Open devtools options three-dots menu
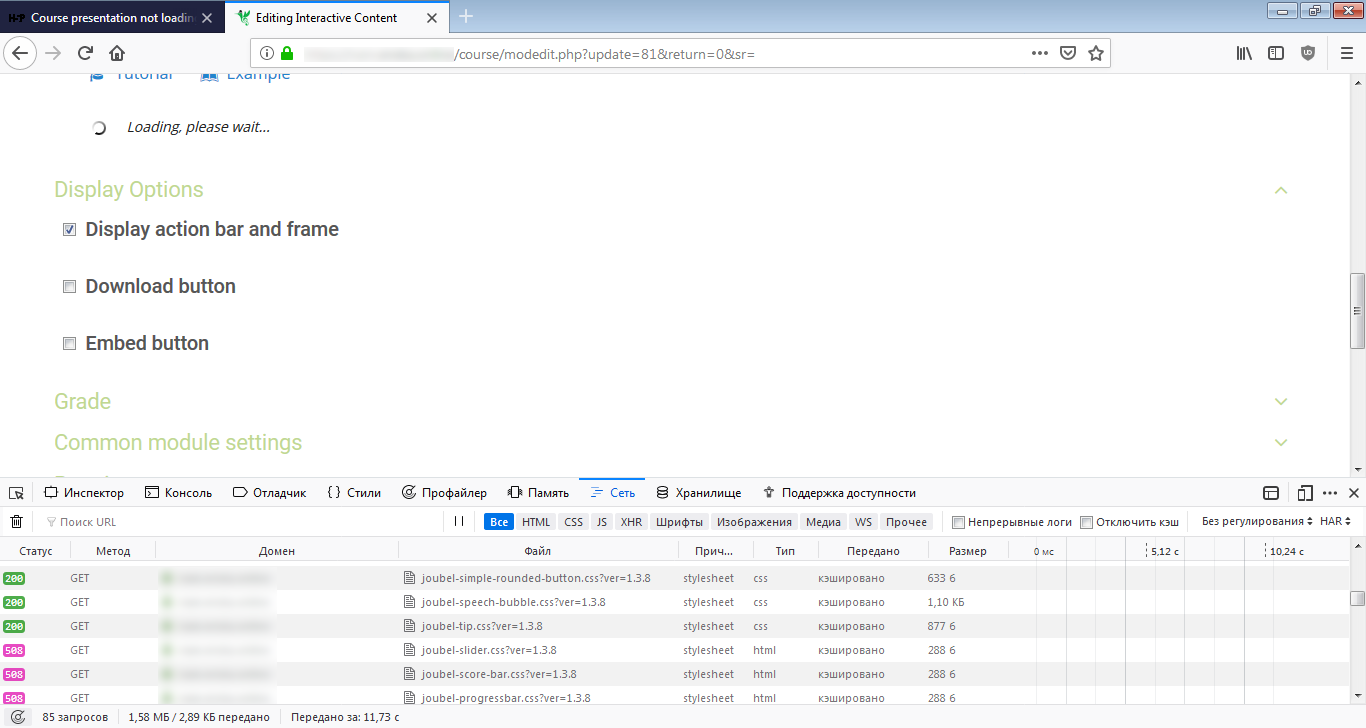The height and width of the screenshot is (728, 1366). point(1330,493)
